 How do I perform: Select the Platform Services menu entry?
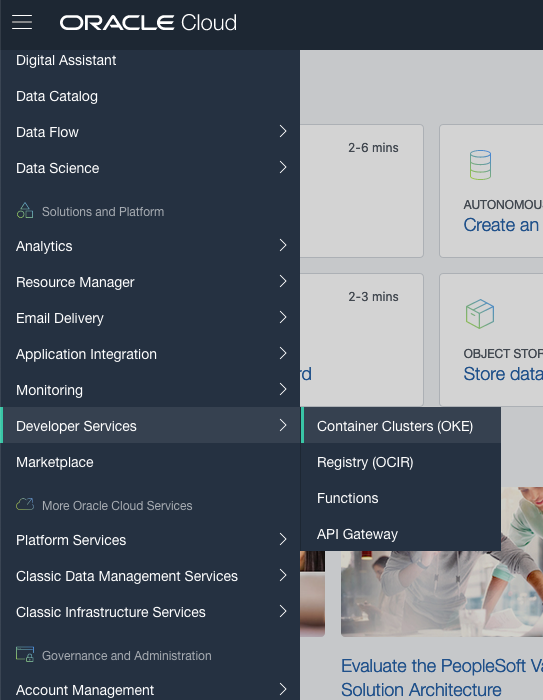pos(150,540)
